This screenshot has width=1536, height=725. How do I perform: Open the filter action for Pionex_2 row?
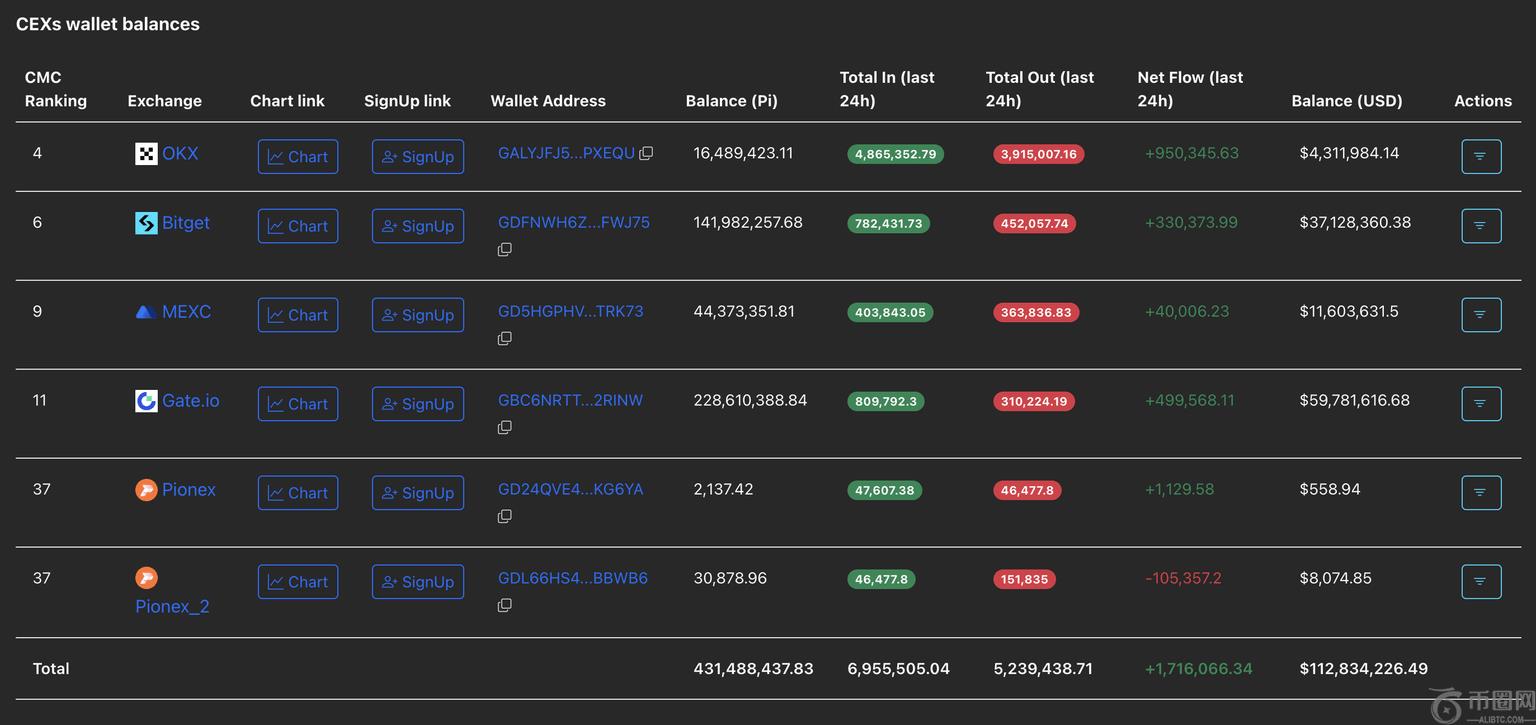click(x=1481, y=582)
